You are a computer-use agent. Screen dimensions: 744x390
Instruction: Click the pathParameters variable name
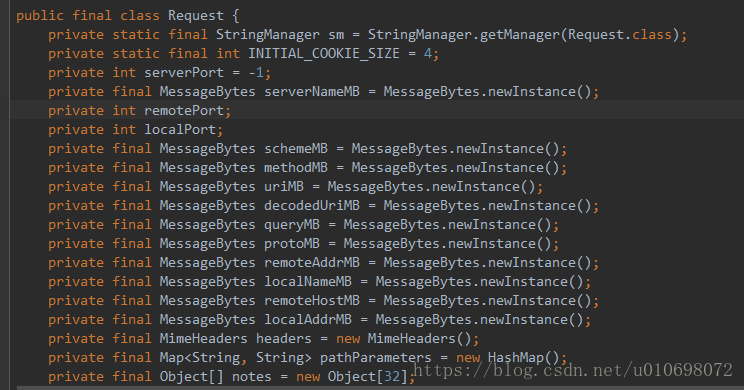[375, 357]
